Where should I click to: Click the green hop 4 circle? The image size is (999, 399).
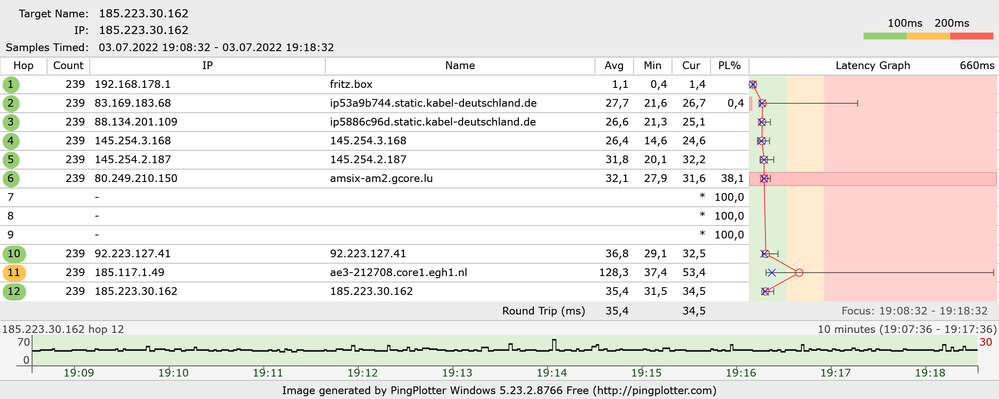pyautogui.click(x=11, y=141)
